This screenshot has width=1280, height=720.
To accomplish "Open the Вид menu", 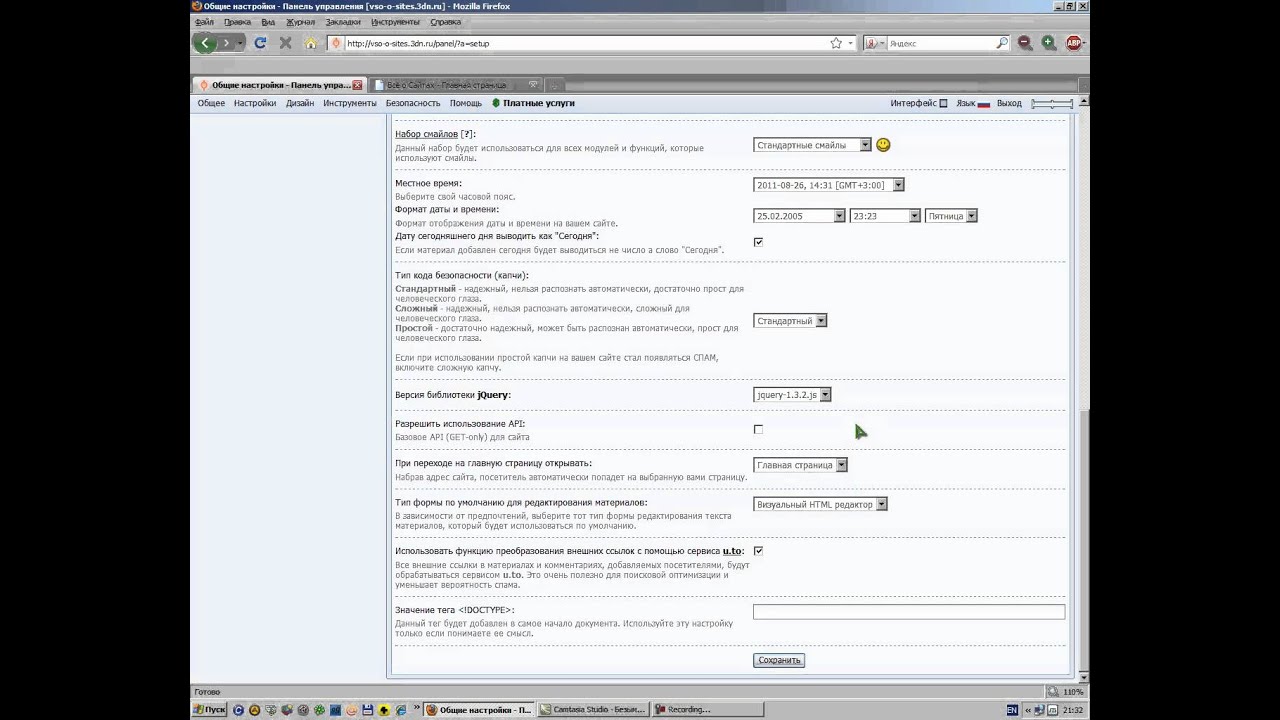I will point(268,22).
